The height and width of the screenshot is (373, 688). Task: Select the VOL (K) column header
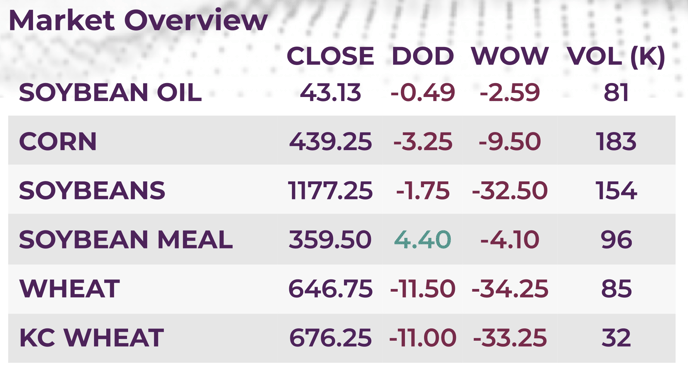pos(616,57)
